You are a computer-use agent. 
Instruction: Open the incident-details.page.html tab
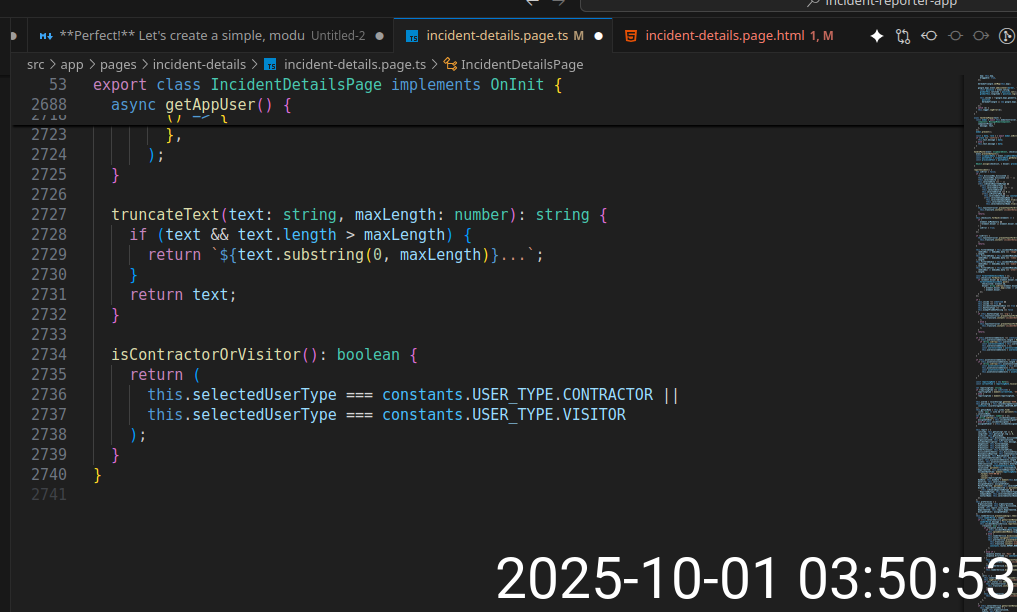pyautogui.click(x=724, y=36)
